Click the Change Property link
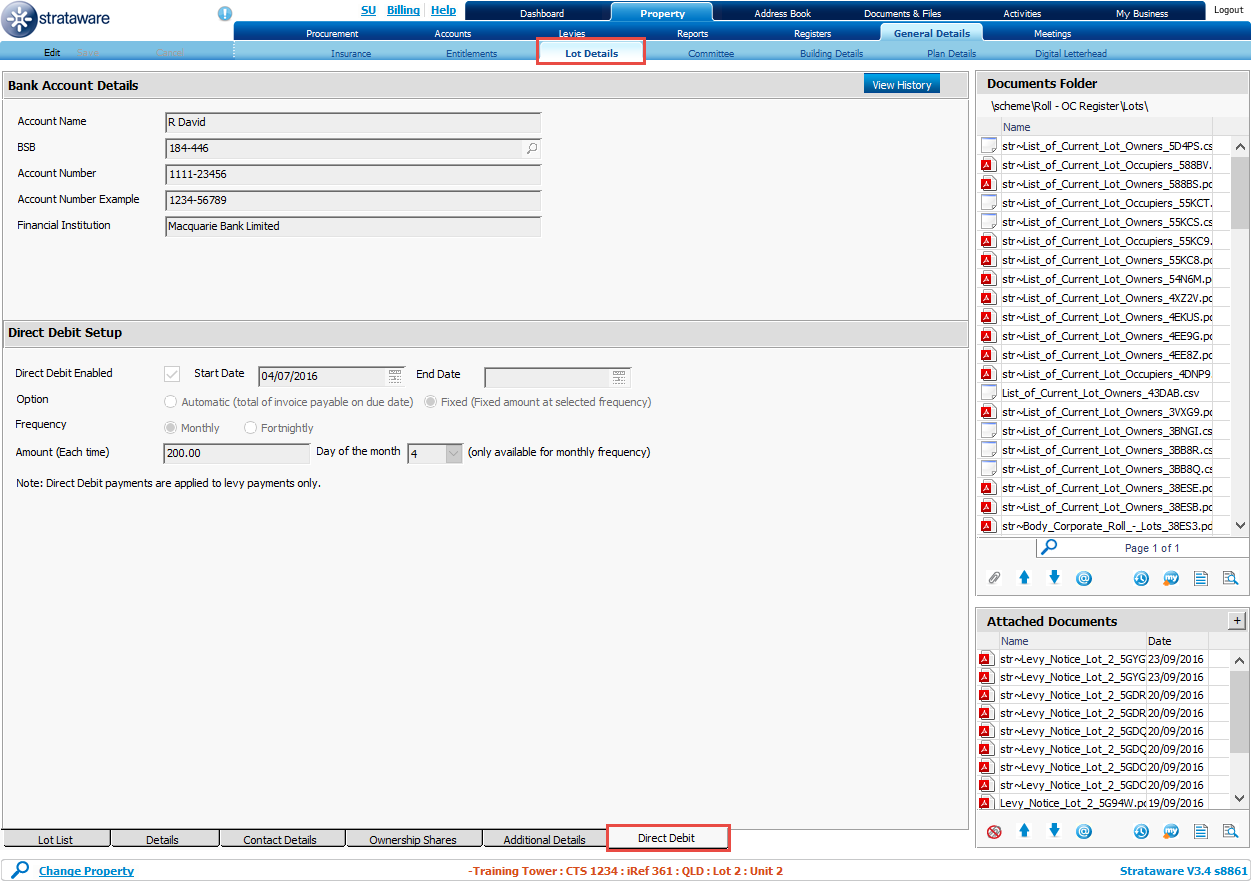 click(x=86, y=871)
